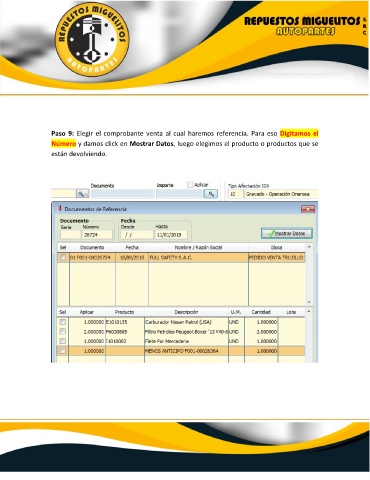Click lookup icon left of Documento field
Viewport: 370px width, 480px height.
82,194
